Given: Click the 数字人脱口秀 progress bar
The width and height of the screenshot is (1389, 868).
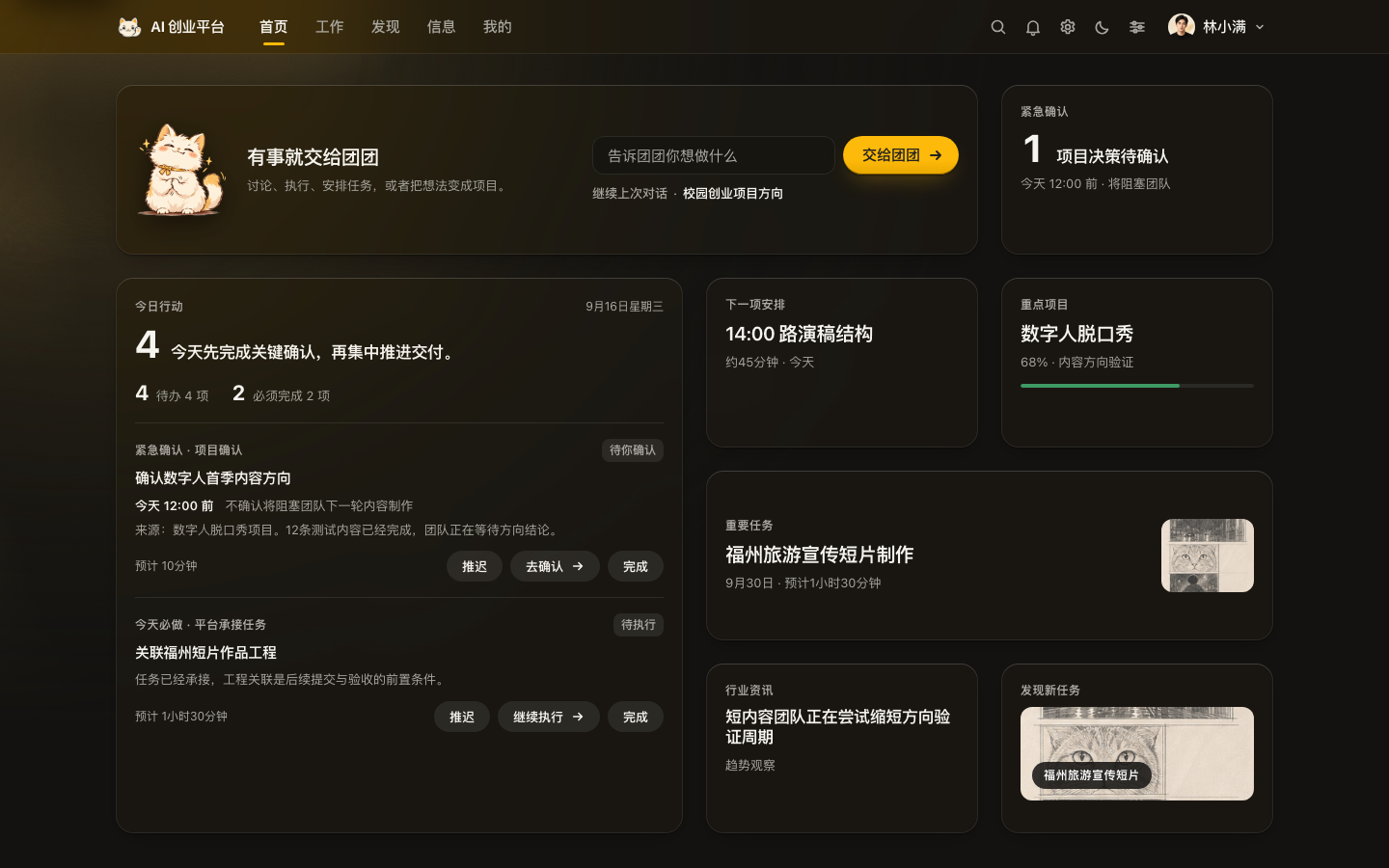Looking at the screenshot, I should tap(1137, 386).
